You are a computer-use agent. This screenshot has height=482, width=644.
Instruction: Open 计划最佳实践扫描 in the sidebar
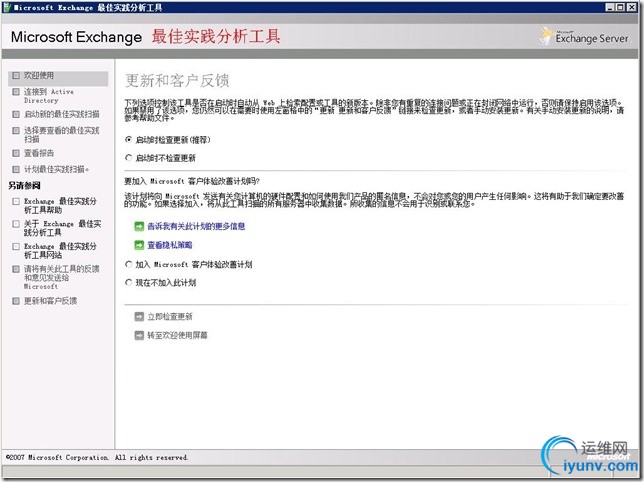(x=56, y=169)
